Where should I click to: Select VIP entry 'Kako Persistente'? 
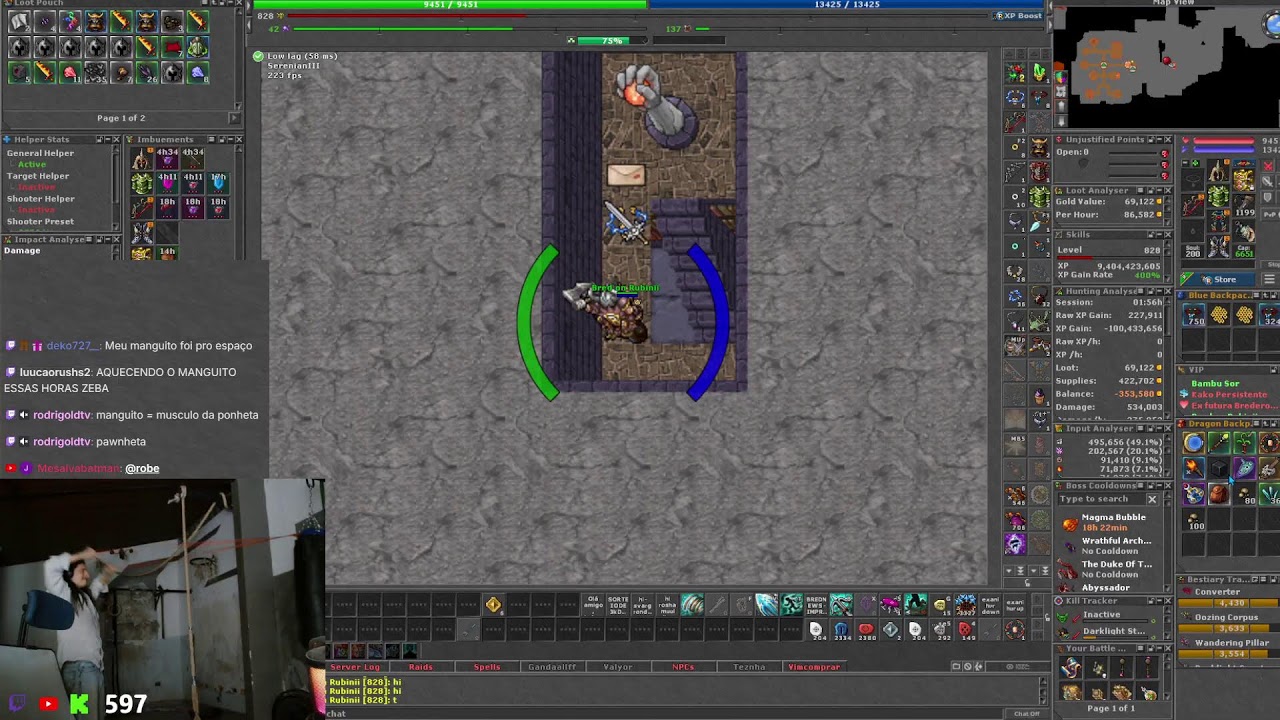click(1229, 395)
